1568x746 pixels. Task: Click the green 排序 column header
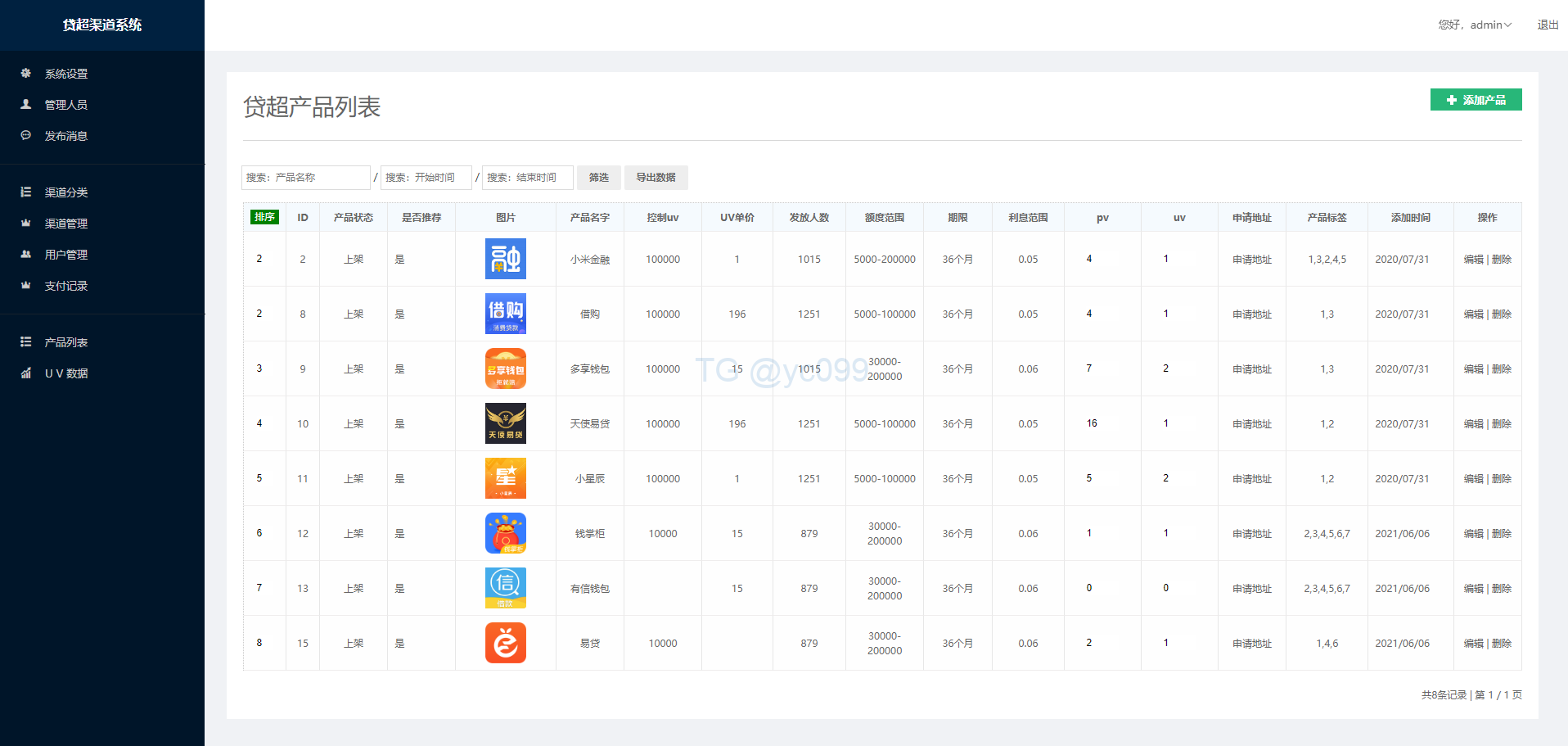[x=264, y=217]
